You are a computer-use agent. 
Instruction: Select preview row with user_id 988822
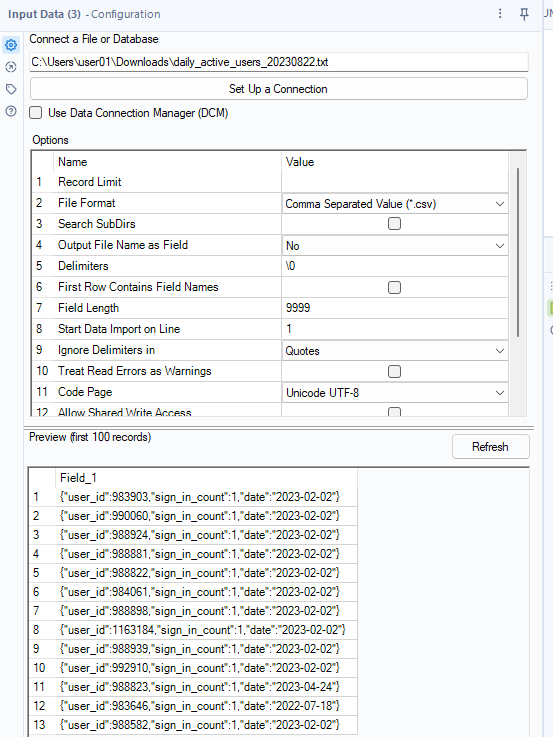click(193, 573)
